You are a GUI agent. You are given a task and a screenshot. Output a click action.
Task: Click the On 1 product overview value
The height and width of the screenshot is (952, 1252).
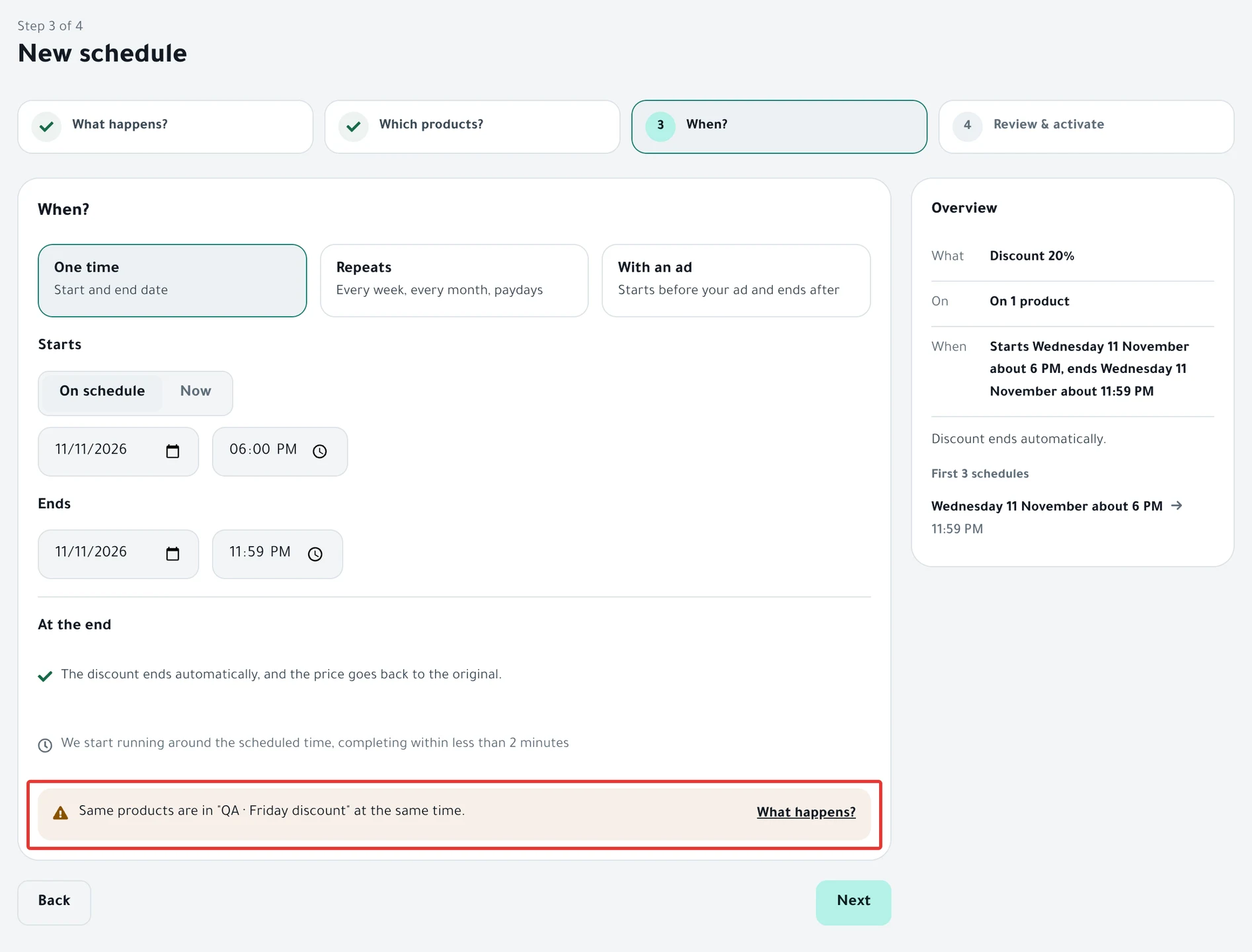click(1029, 301)
